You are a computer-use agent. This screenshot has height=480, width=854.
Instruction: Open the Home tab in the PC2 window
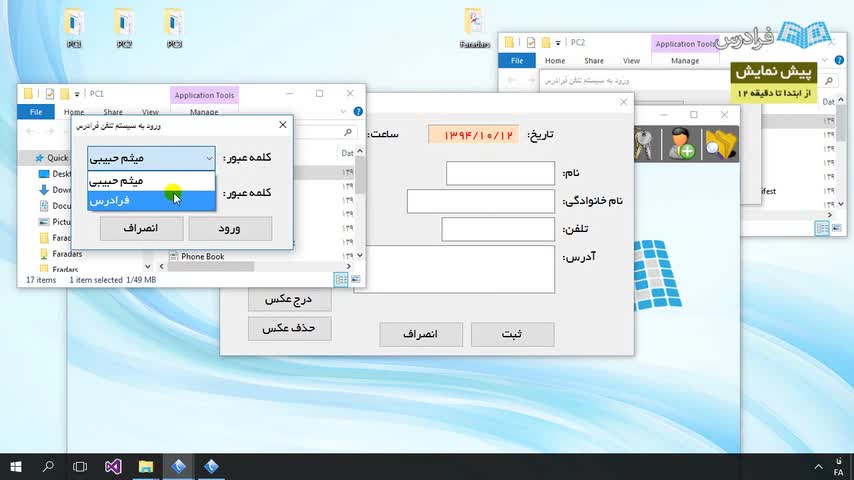tap(554, 60)
